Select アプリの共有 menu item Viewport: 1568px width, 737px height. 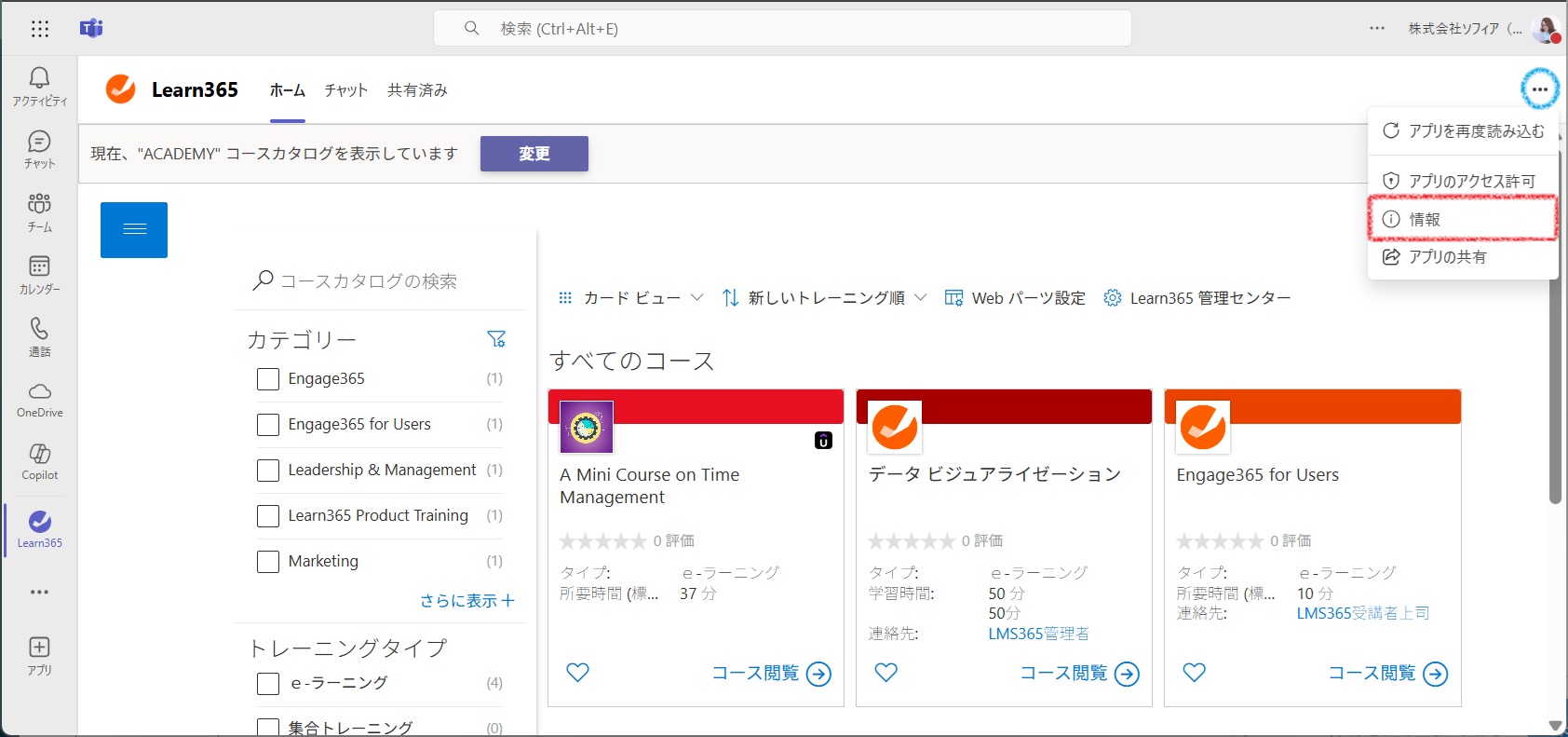pyautogui.click(x=1463, y=257)
